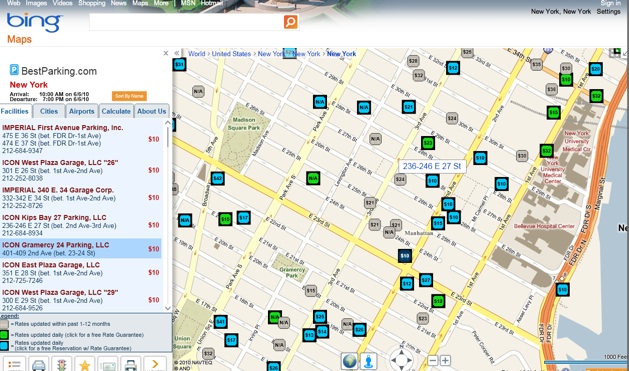Click the $31 blue marker at map top-left
Viewport: 629px width, 371px height.
point(179,64)
